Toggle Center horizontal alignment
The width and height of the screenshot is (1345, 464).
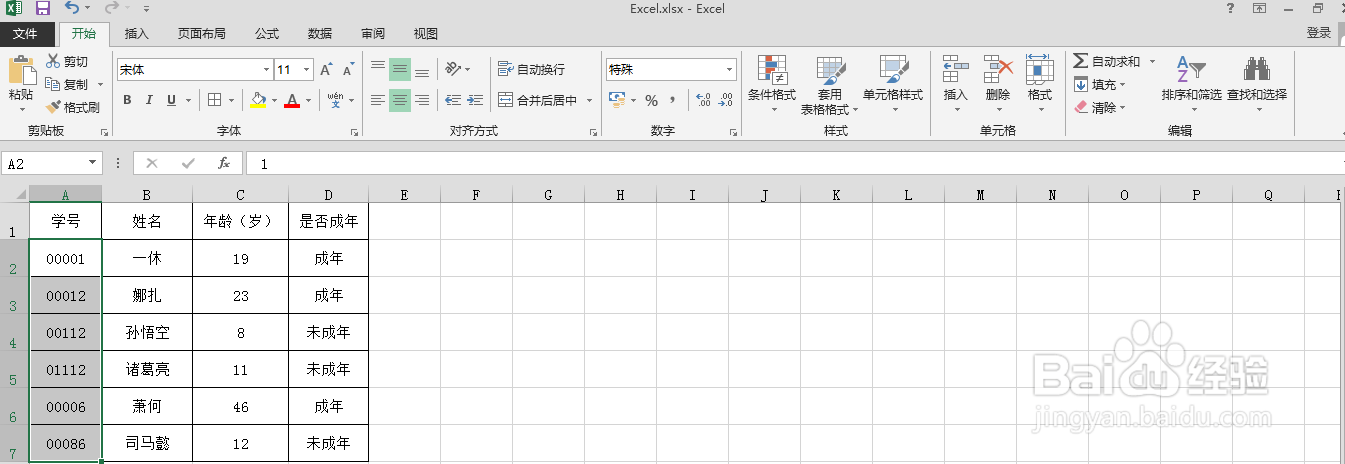pyautogui.click(x=400, y=100)
